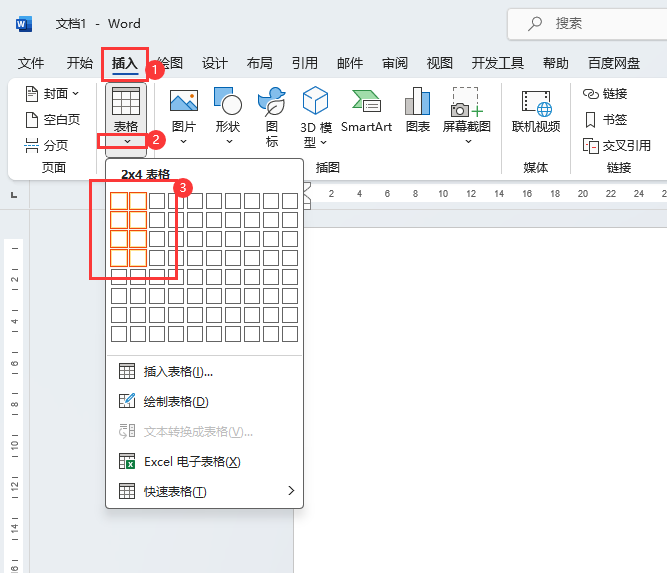Expand the 屏幕截图 dropdown chevron

pos(468,141)
